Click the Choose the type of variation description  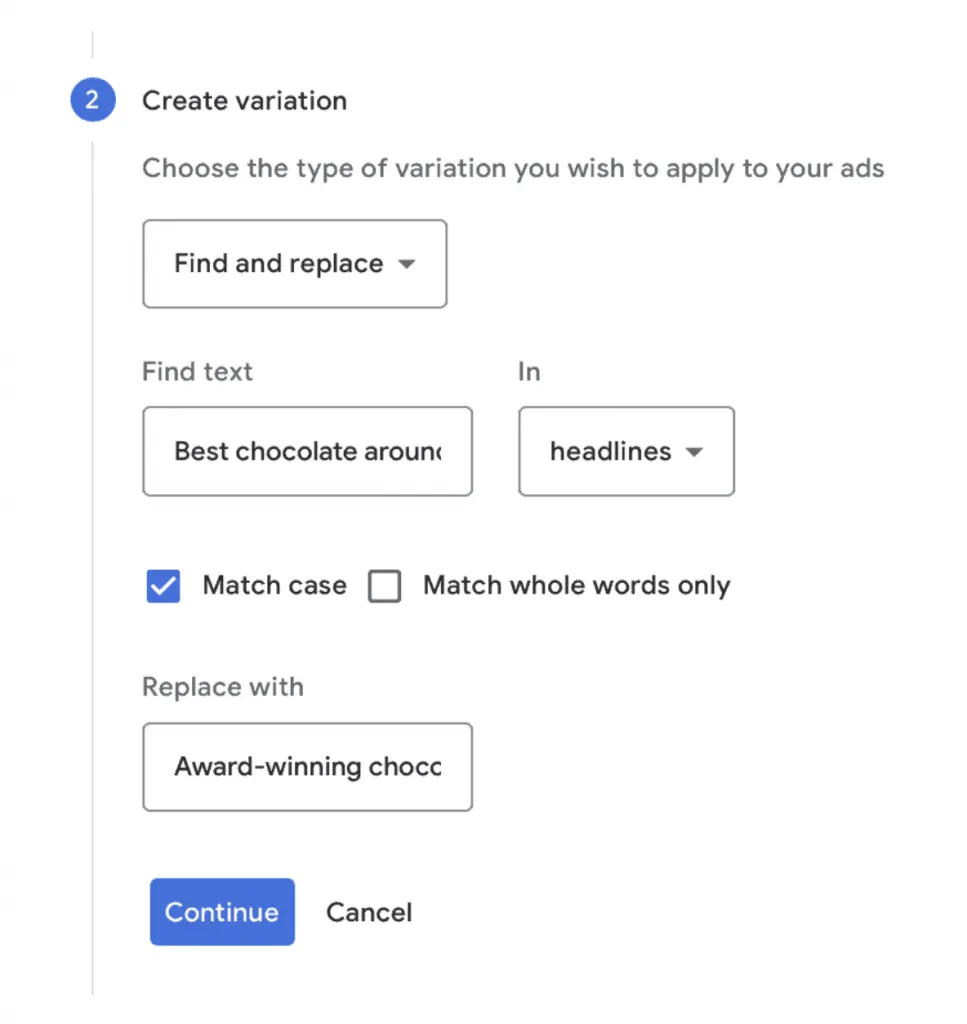point(513,168)
